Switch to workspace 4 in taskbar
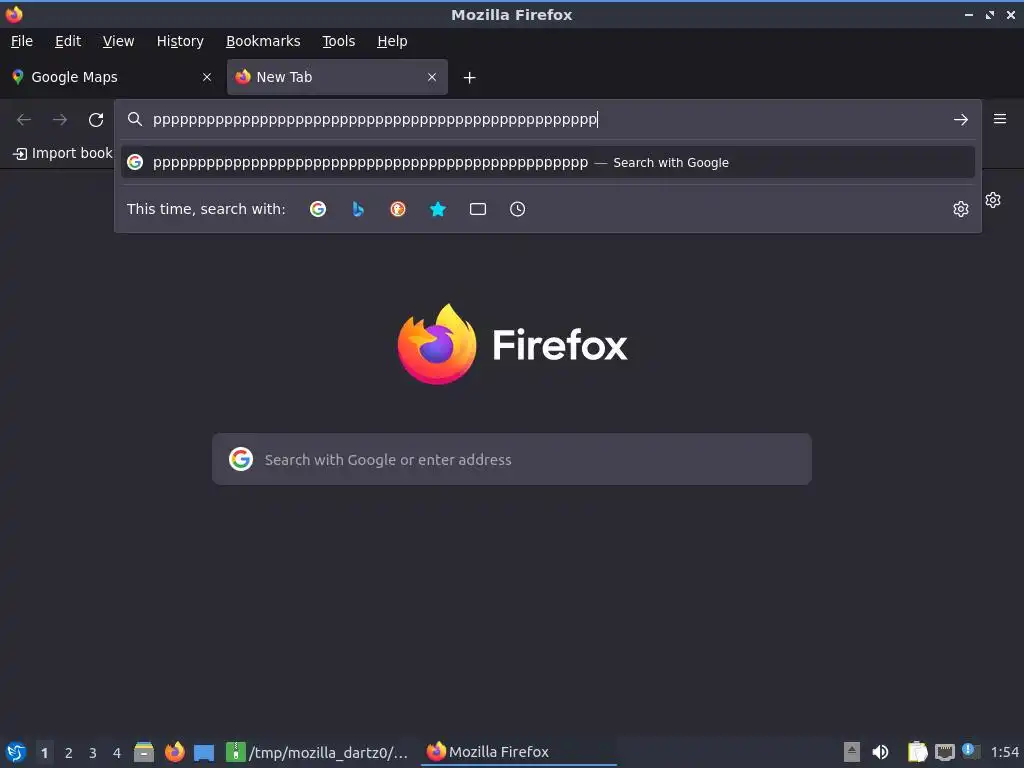1024x768 pixels. coord(117,753)
